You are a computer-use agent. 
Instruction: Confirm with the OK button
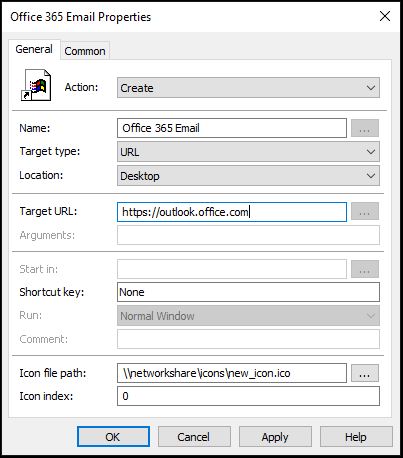[x=113, y=437]
